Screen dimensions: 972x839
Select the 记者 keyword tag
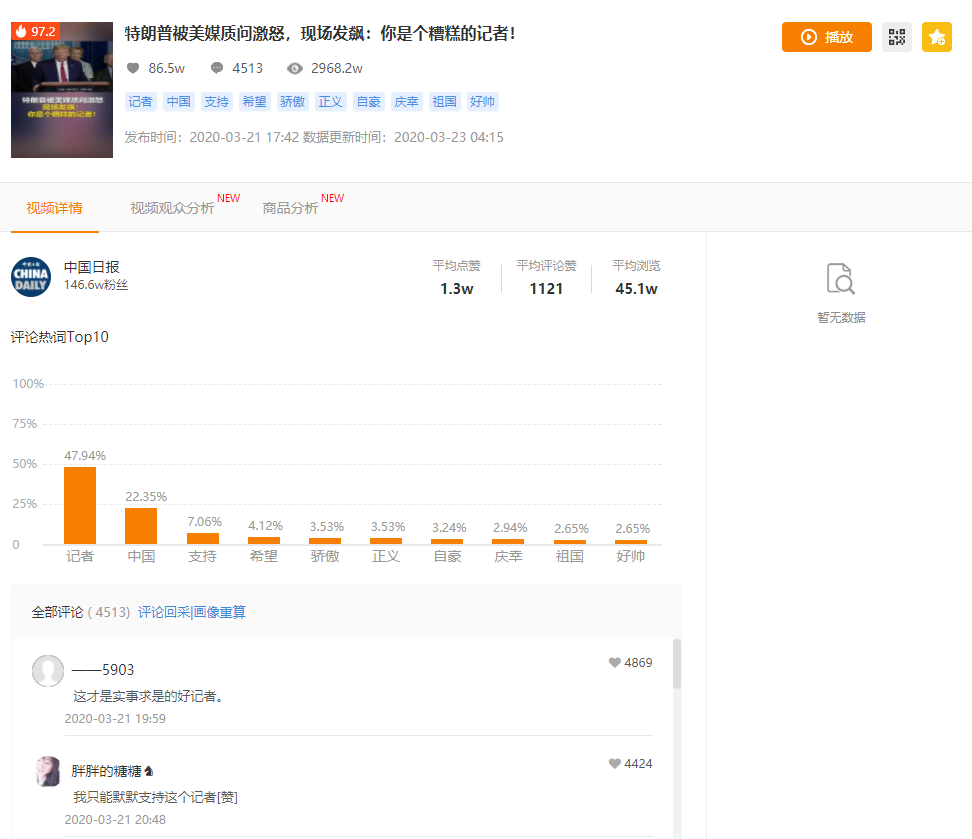[x=141, y=102]
